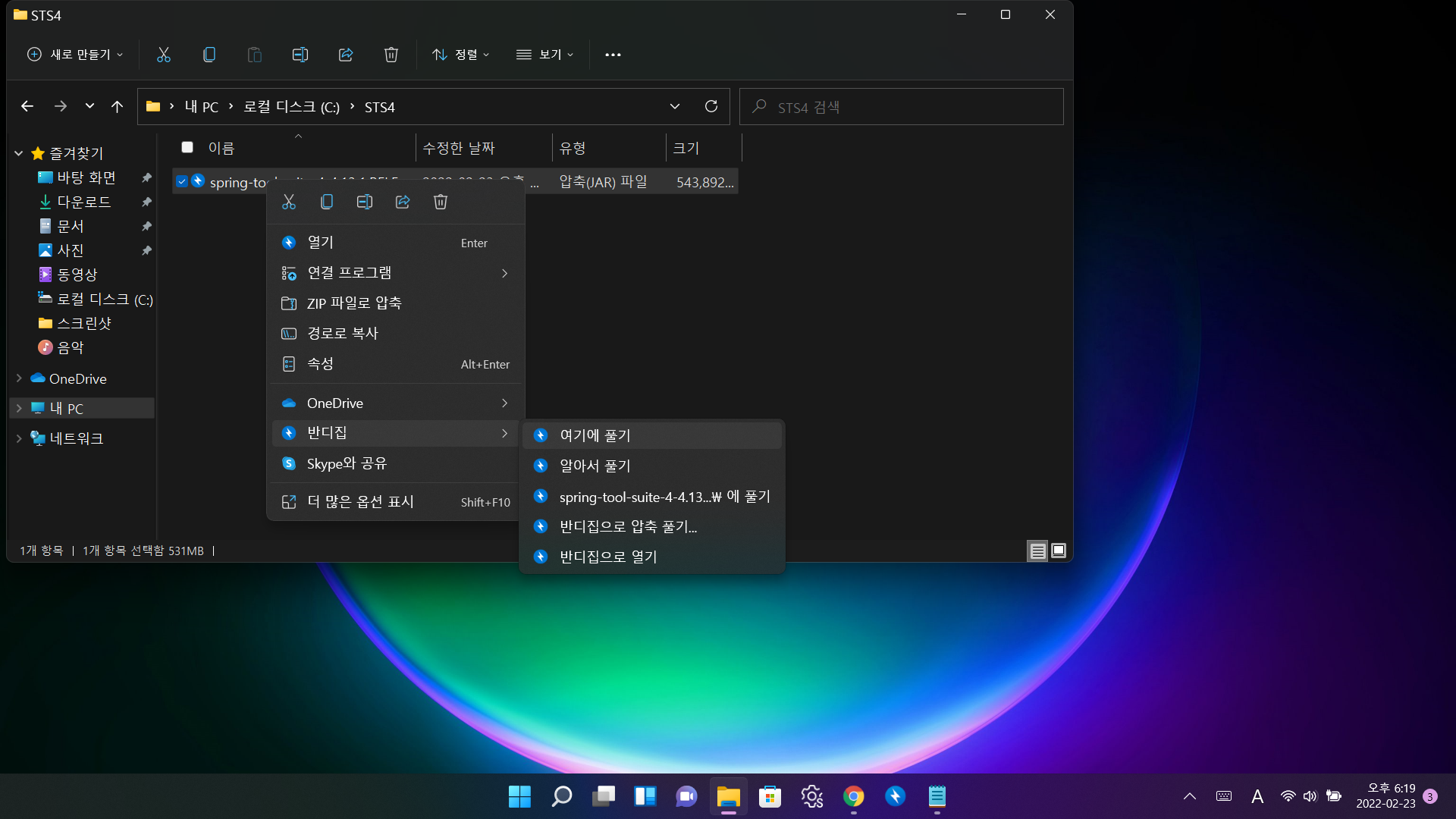This screenshot has width=1456, height=819.
Task: Click the share icon in top toolbar
Action: [x=346, y=55]
